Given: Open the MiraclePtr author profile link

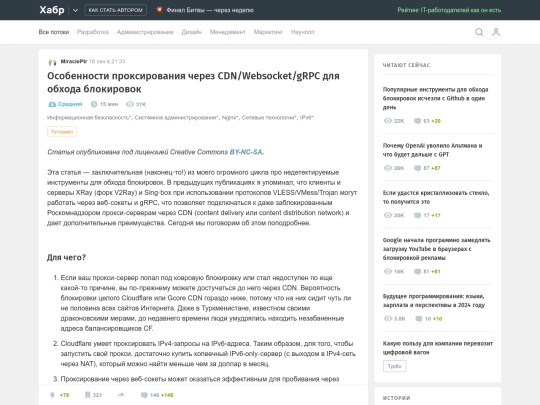Looking at the screenshot, I should click(74, 61).
